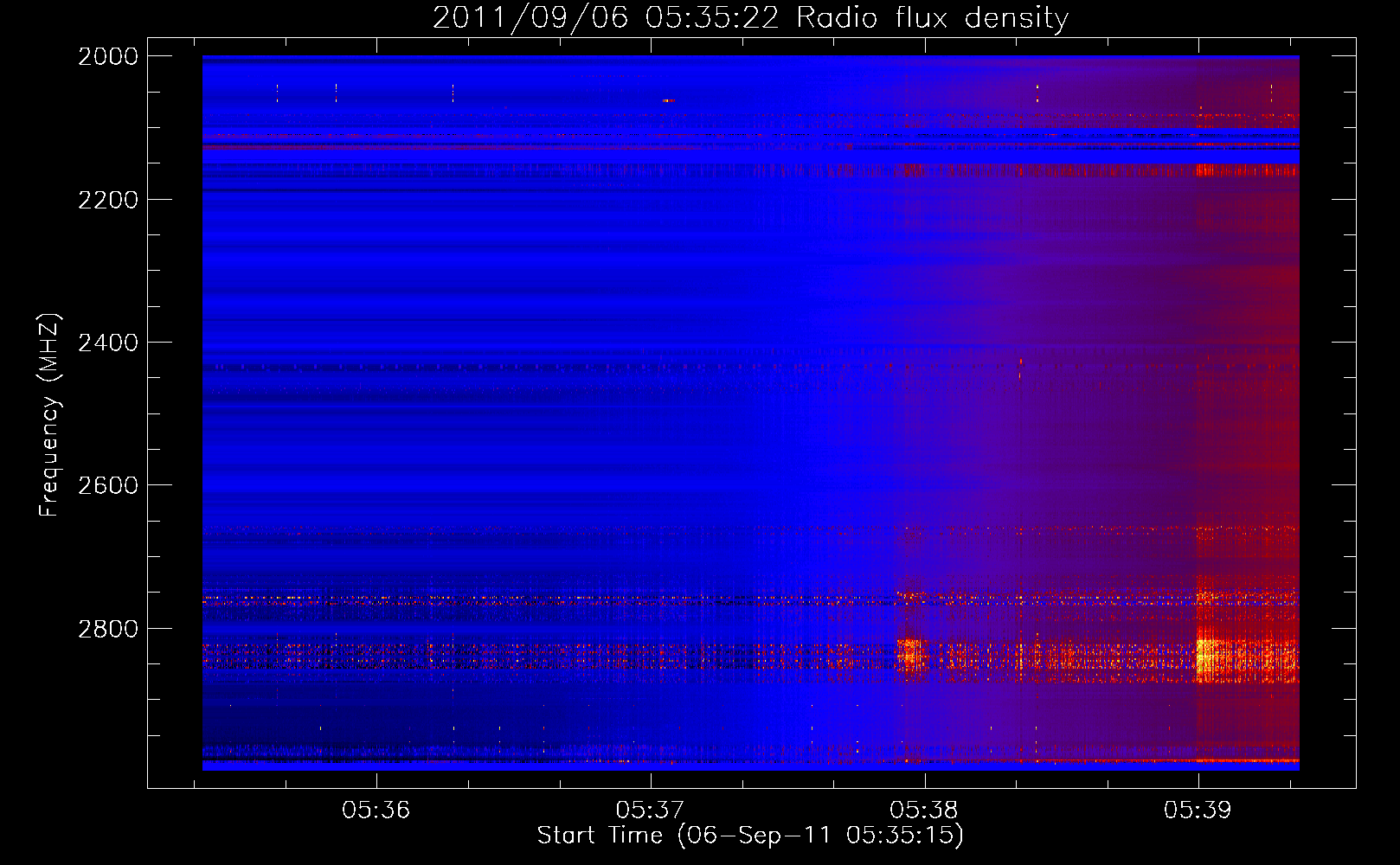Select the 2000 frequency tick label
This screenshot has height=865, width=1400.
click(x=108, y=56)
